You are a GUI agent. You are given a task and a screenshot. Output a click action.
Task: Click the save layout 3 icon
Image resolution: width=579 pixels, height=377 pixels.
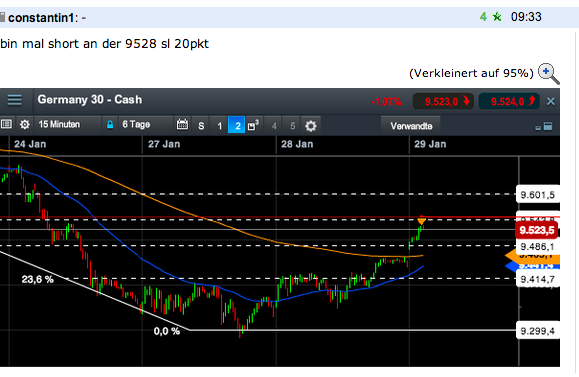tap(253, 125)
